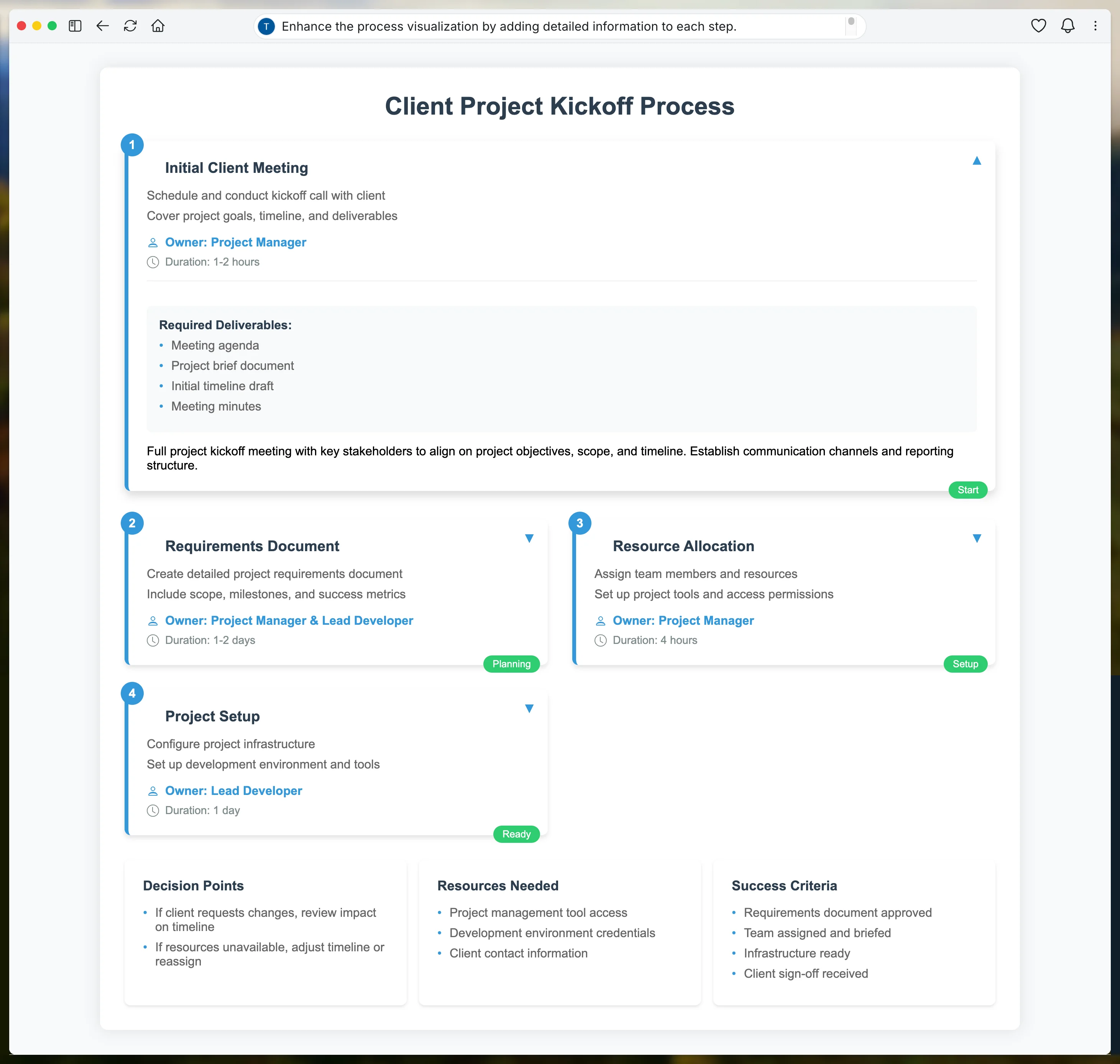Go back using the back arrow
This screenshot has height=1064, width=1120.
103,26
